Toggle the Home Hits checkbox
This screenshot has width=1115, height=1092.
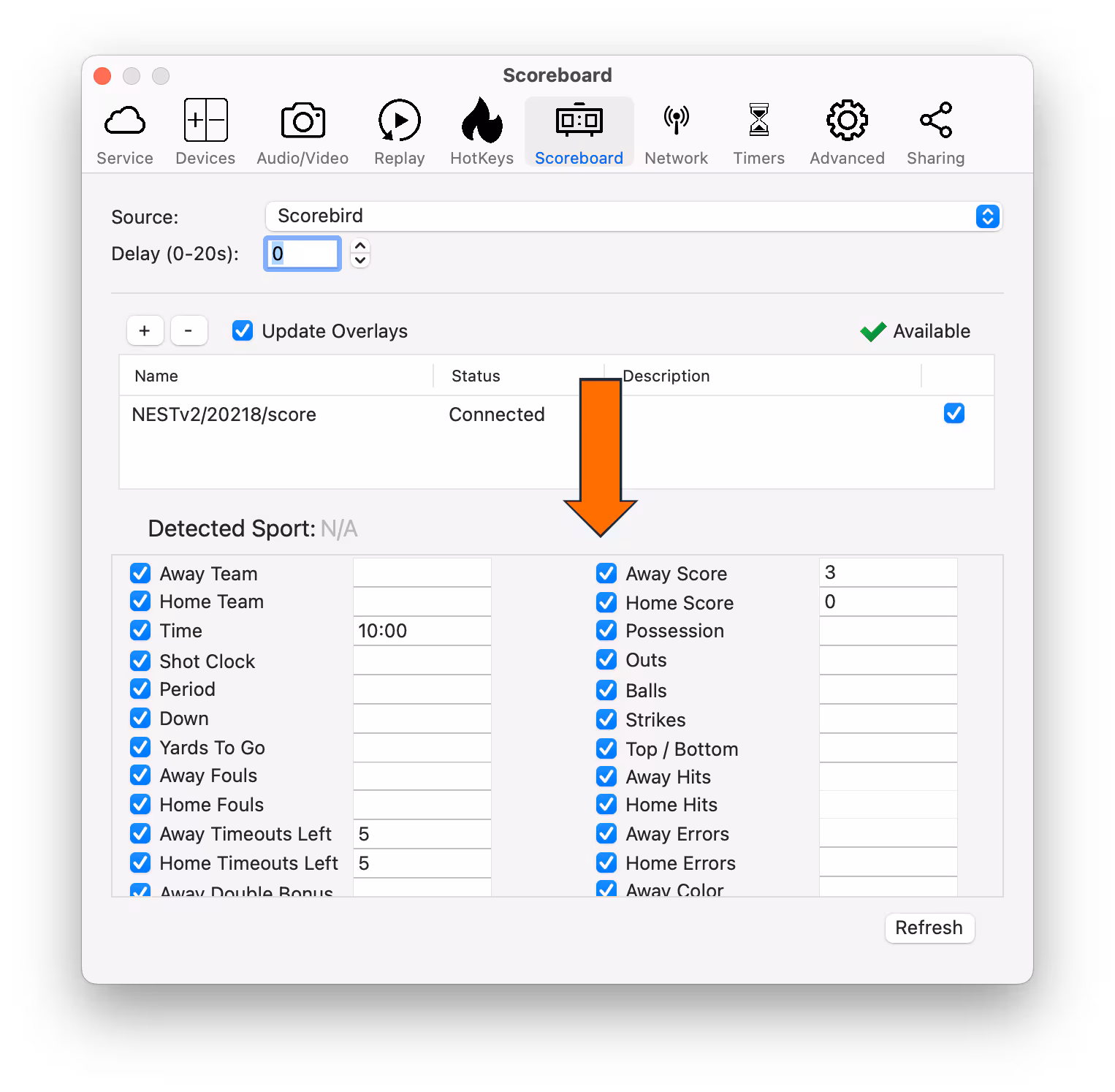[x=606, y=804]
